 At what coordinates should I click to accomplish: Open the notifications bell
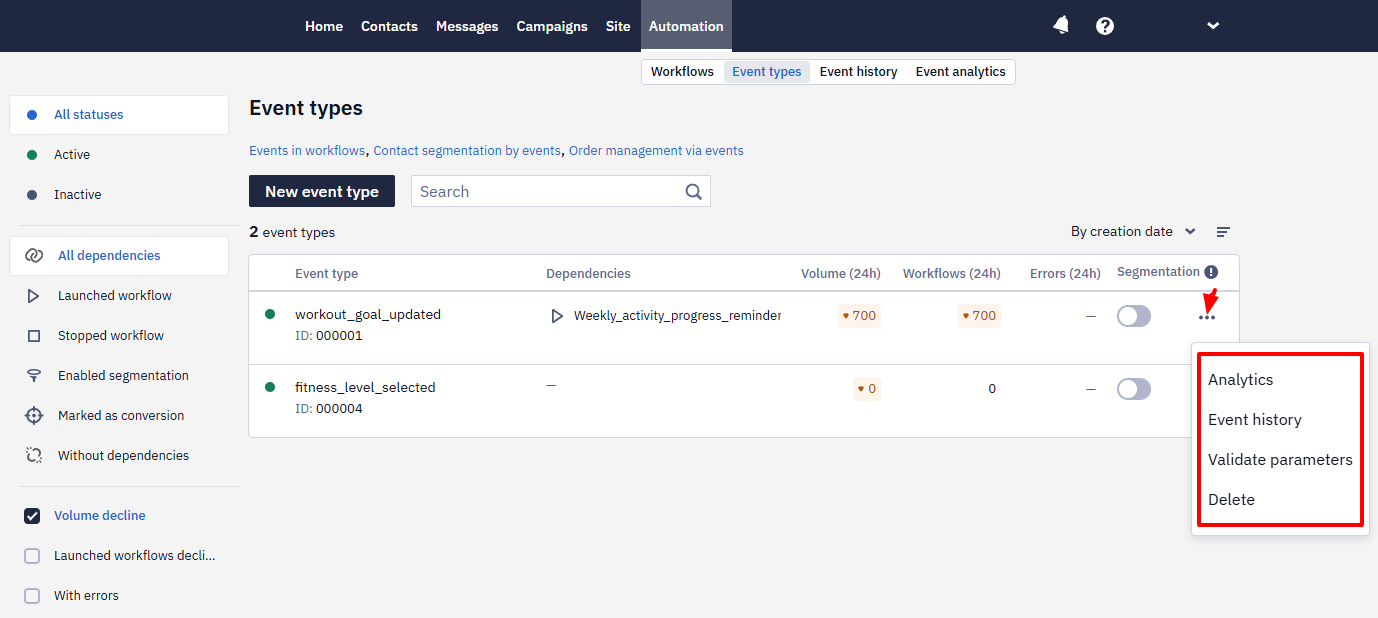pyautogui.click(x=1061, y=26)
